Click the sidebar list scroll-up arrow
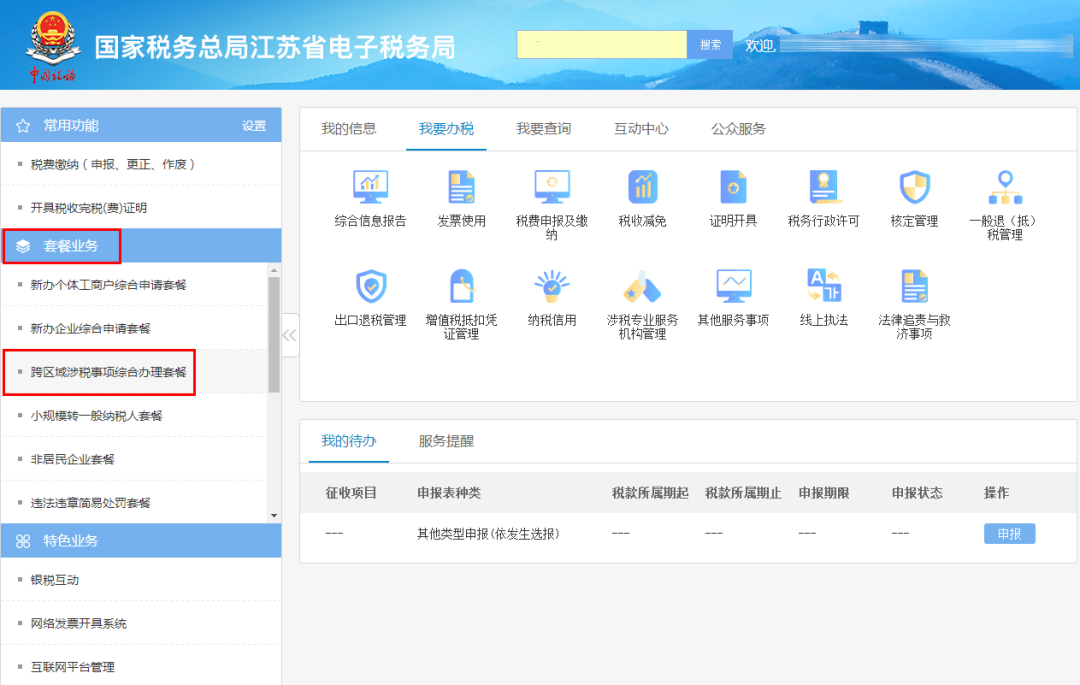 coord(274,271)
